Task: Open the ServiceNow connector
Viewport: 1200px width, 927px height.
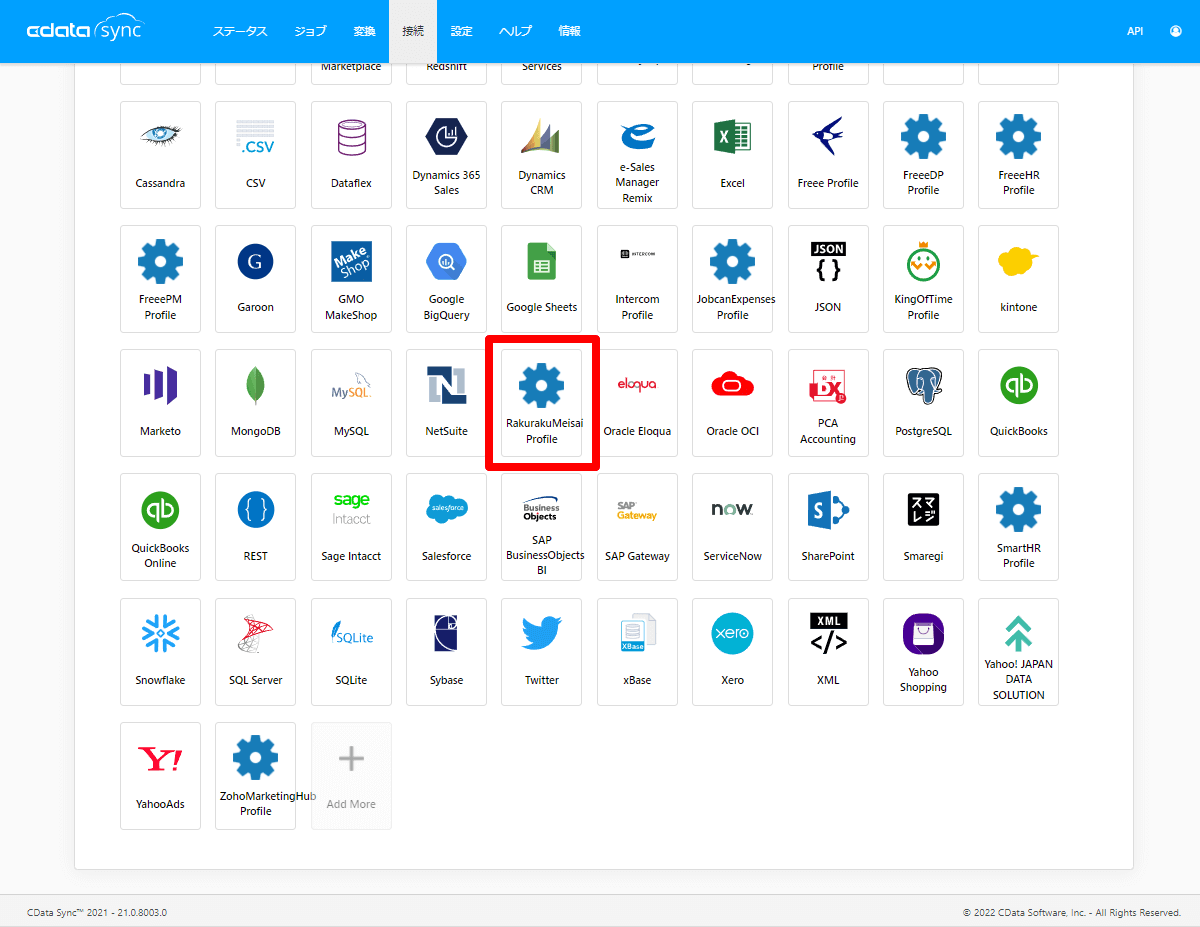Action: pos(733,527)
